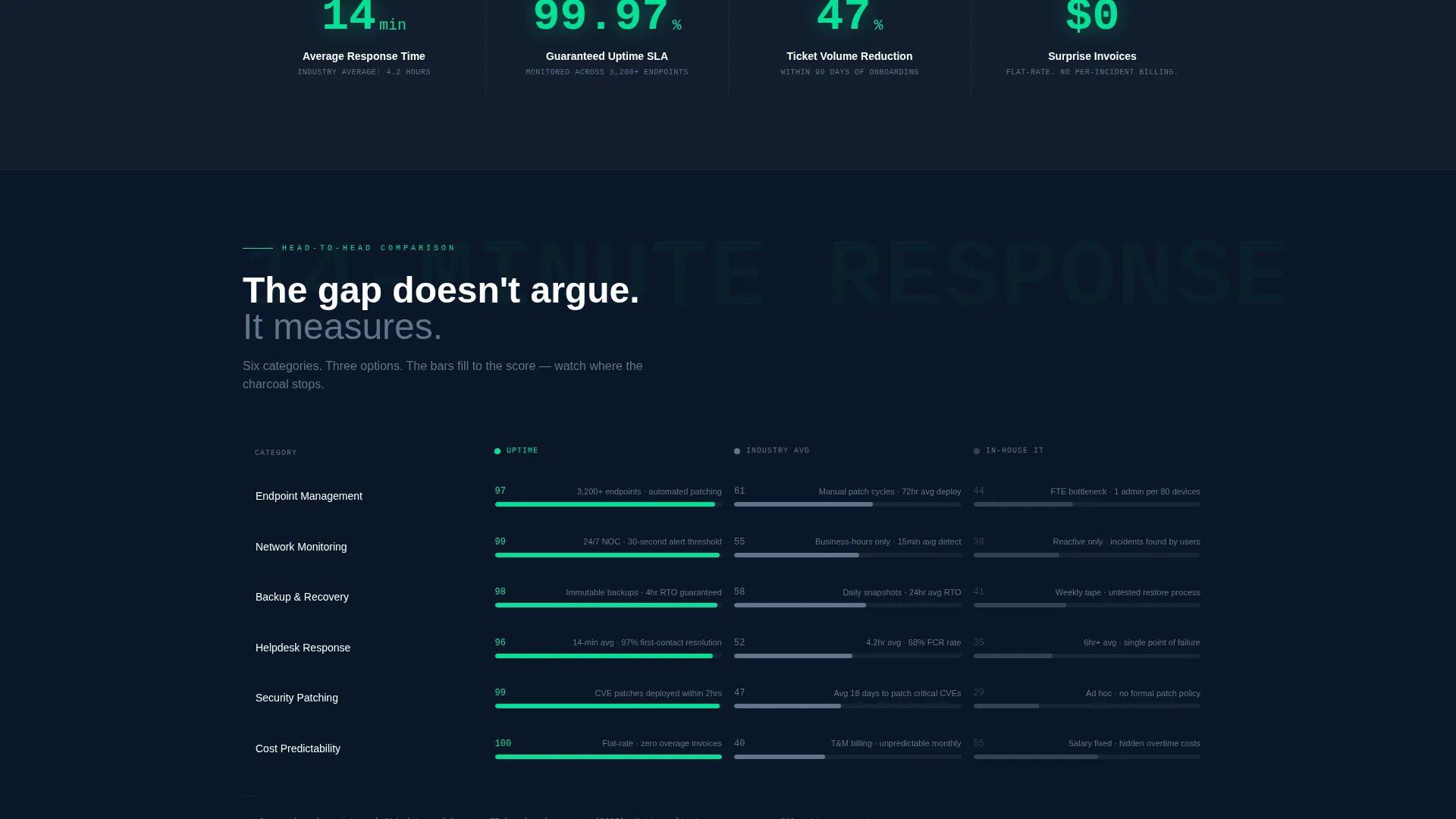Click the Cost Predictability row label

coord(298,748)
